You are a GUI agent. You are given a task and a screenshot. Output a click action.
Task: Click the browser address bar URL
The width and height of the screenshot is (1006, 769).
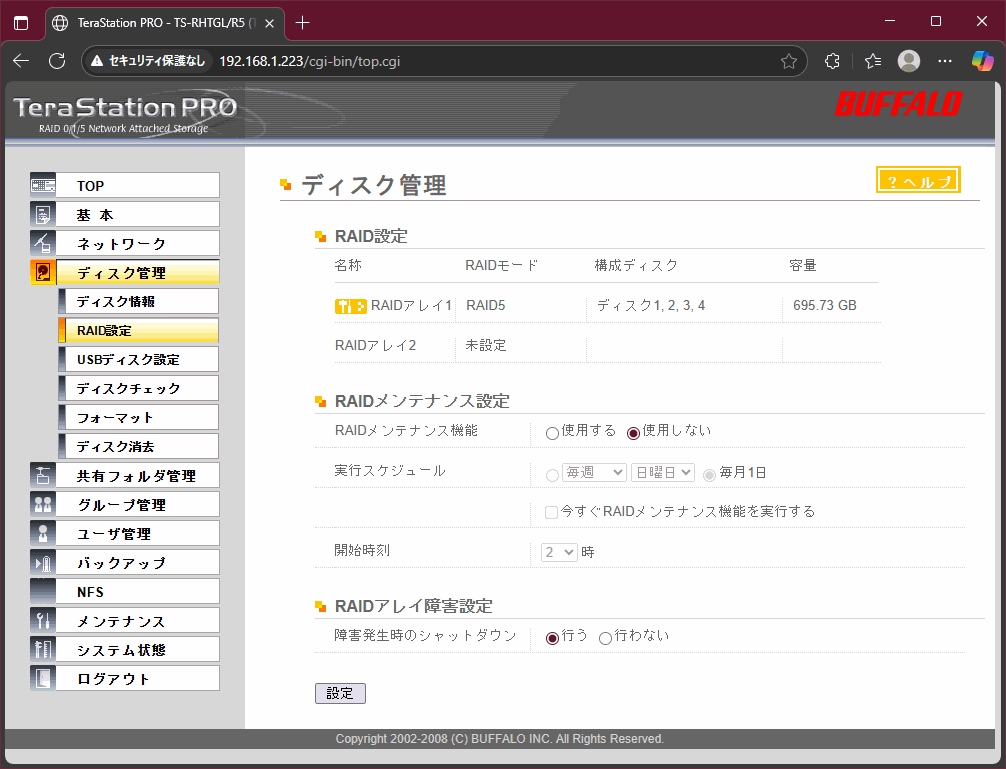point(310,61)
